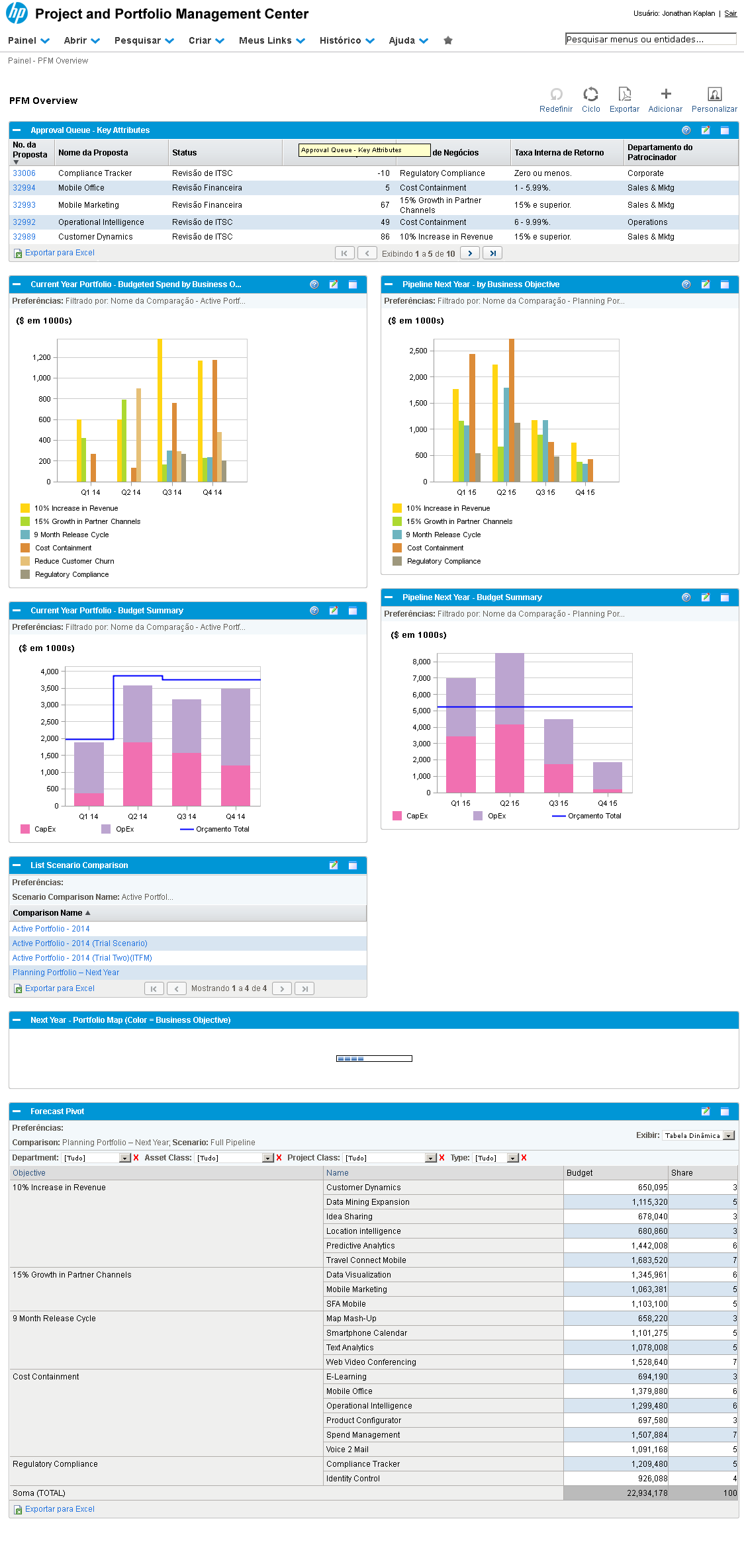The image size is (744, 1568).
Task: Open proposal number 32994 link
Action: [24, 188]
